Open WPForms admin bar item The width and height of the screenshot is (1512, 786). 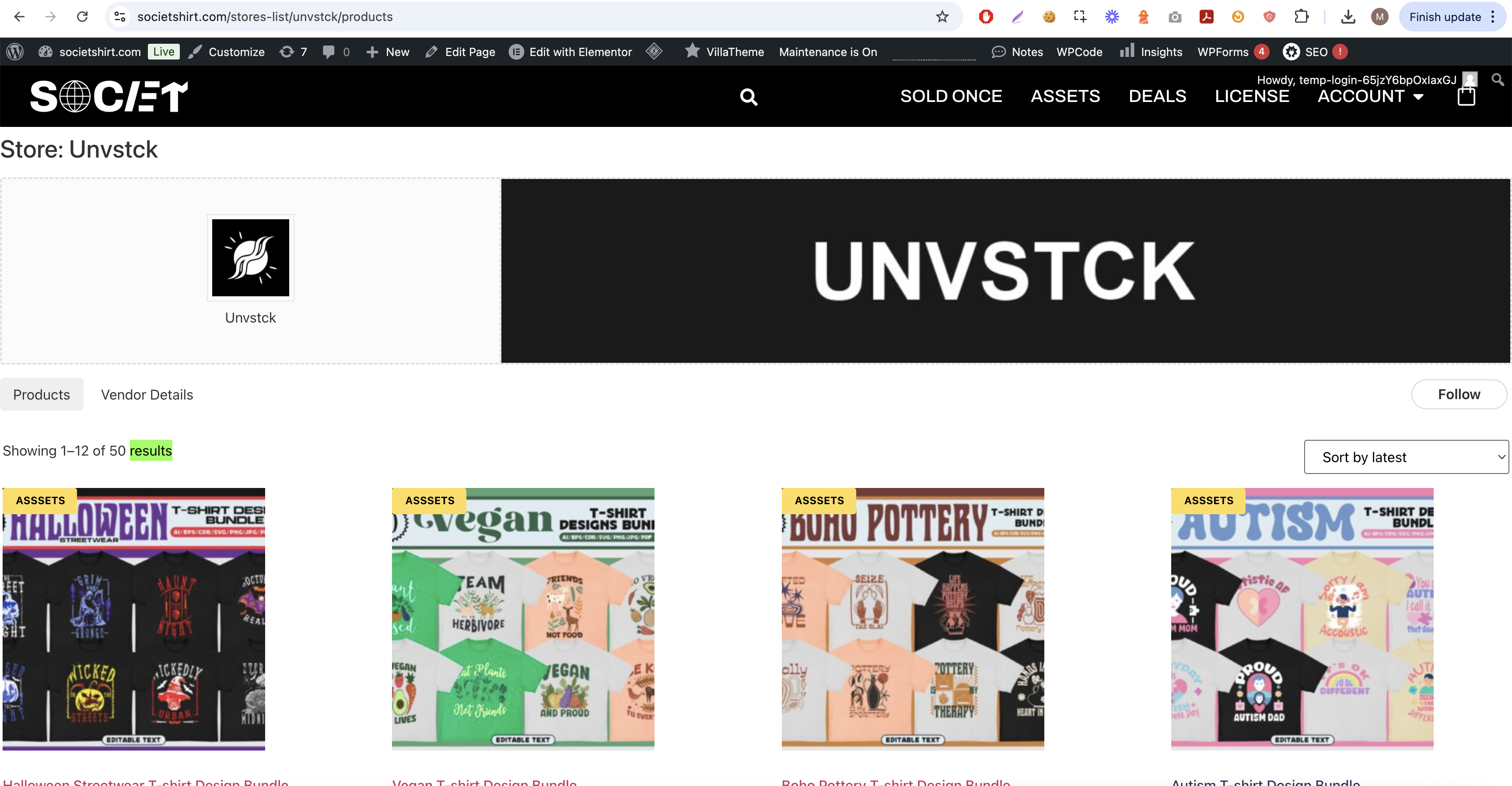[1232, 52]
